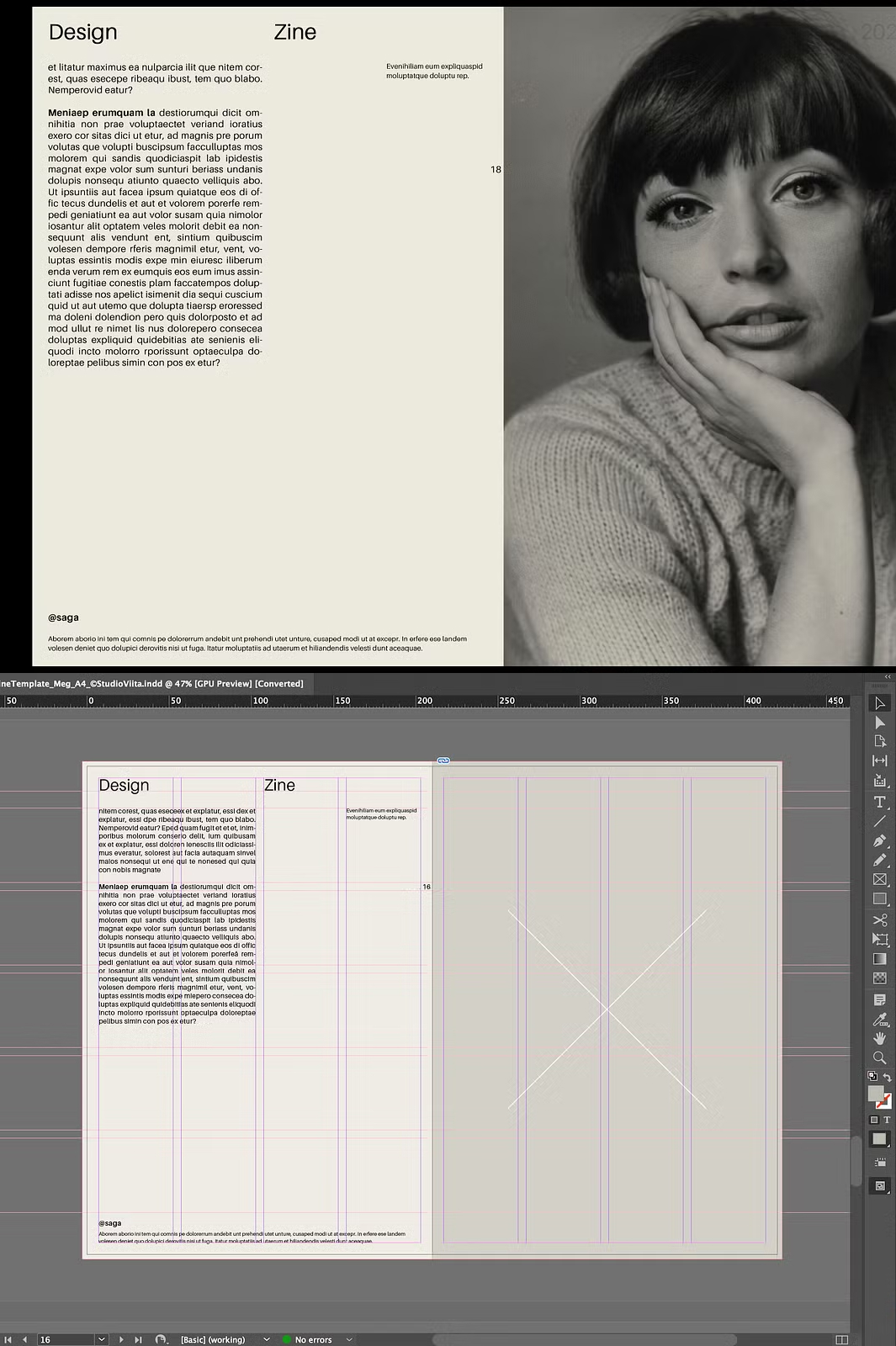Viewport: 896px width, 1346px height.
Task: Swap fill and stroke colors
Action: pos(888,1078)
